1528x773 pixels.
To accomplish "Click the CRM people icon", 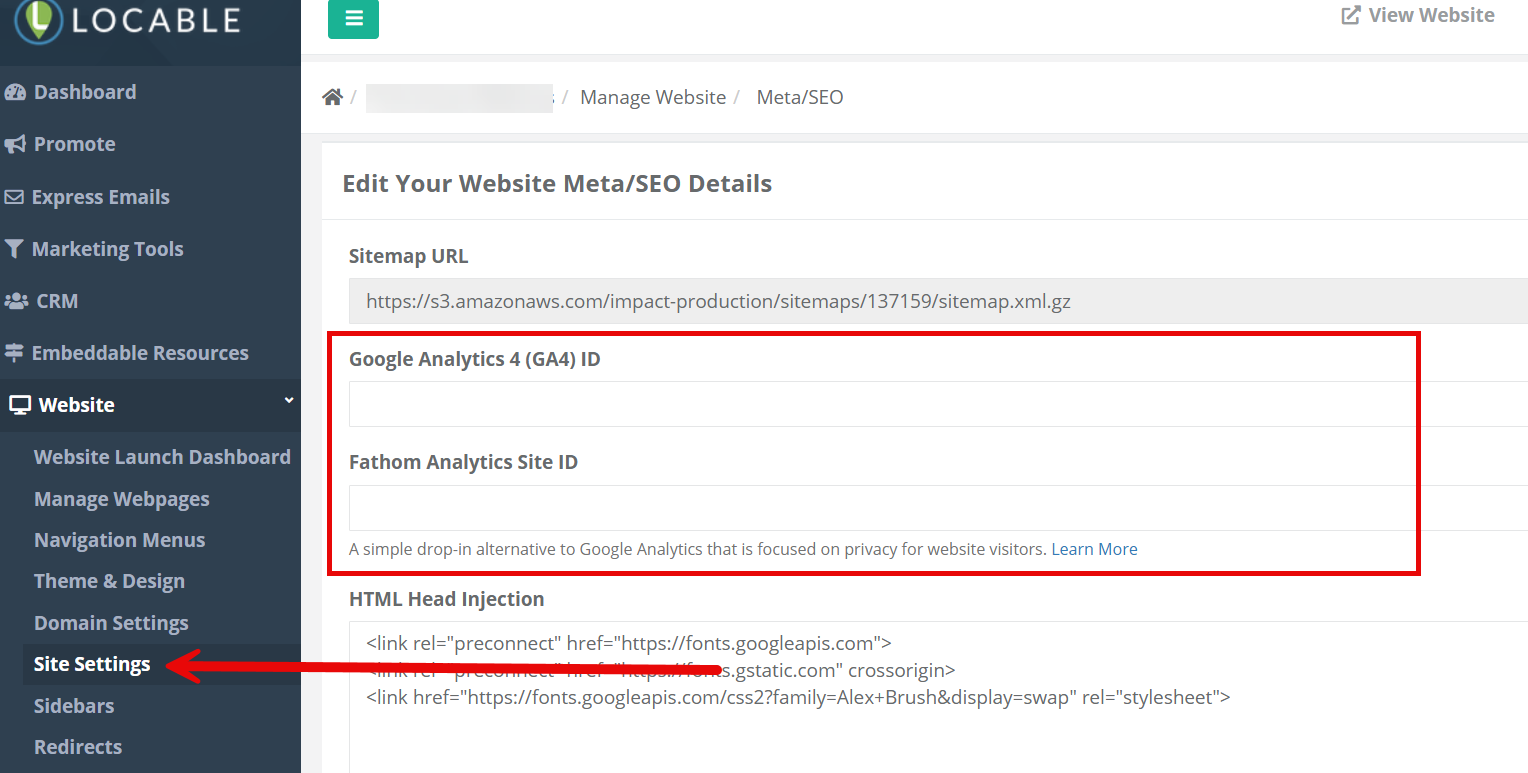I will coord(16,301).
